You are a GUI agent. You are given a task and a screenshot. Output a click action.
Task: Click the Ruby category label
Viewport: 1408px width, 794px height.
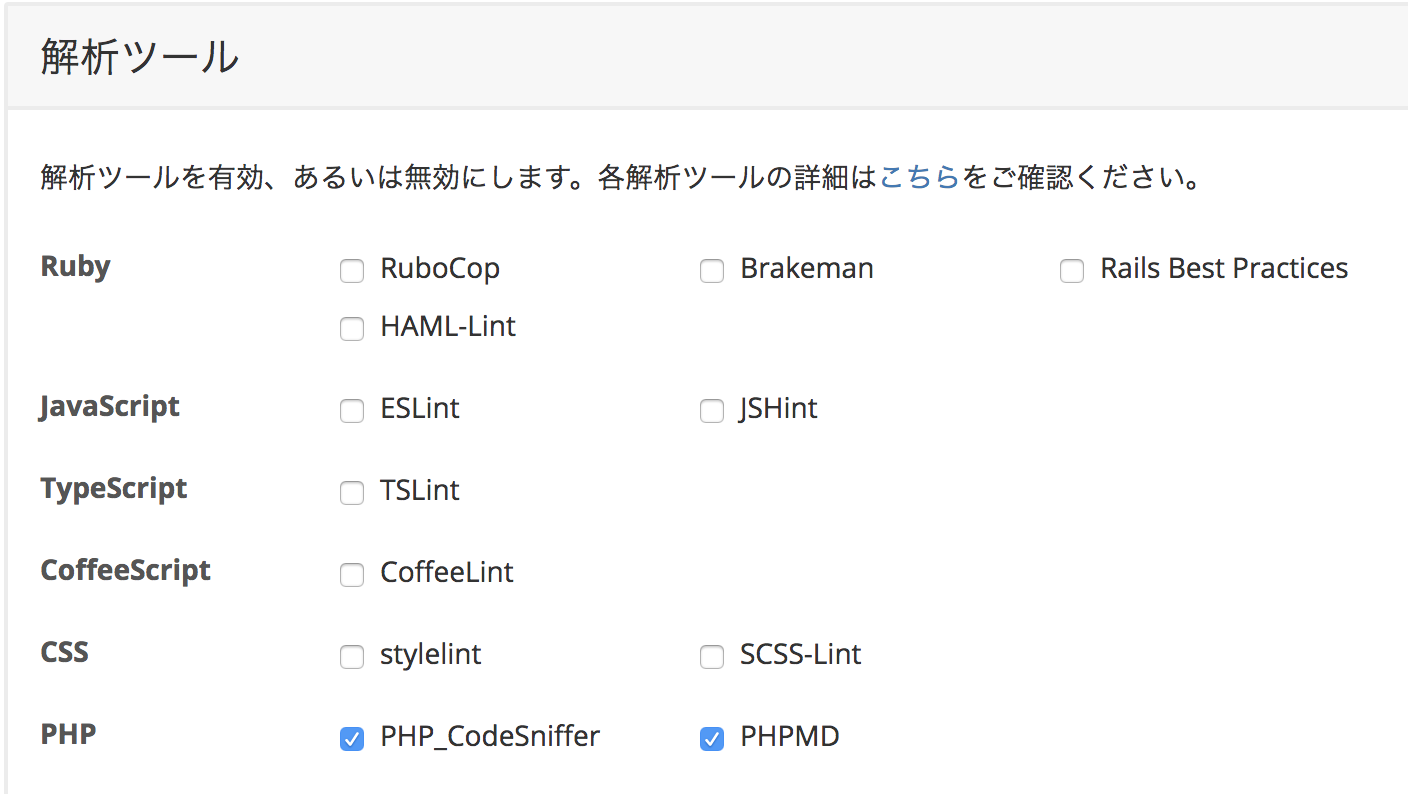click(x=76, y=267)
